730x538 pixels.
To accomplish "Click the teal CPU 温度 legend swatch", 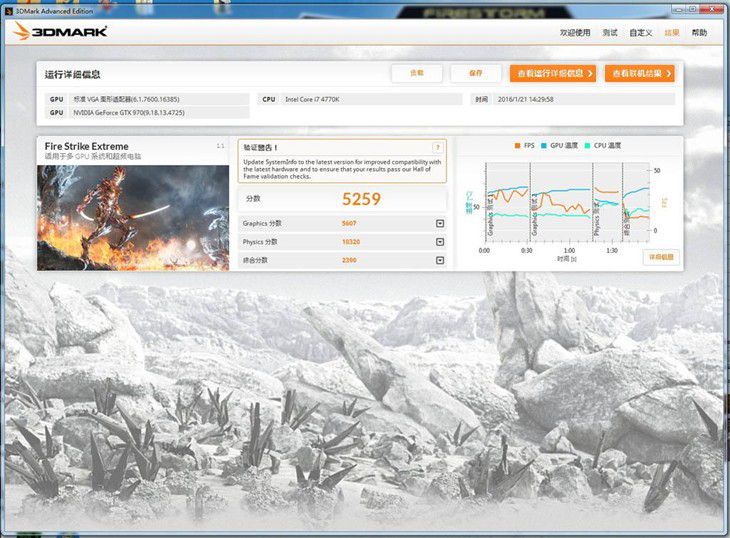I will pyautogui.click(x=587, y=146).
